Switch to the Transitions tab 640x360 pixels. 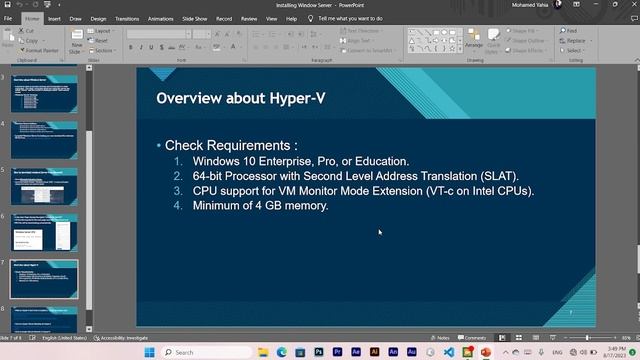point(127,19)
